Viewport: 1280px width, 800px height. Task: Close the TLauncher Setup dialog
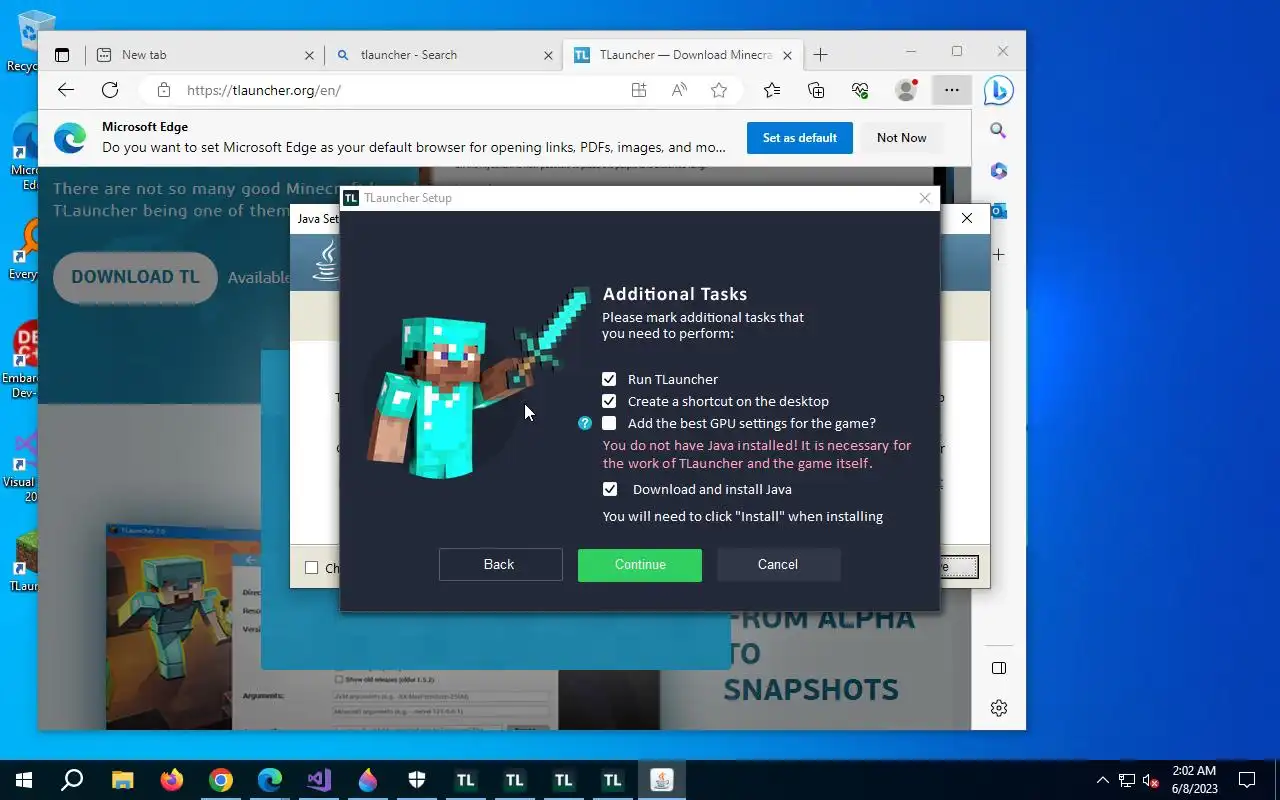[x=925, y=198]
